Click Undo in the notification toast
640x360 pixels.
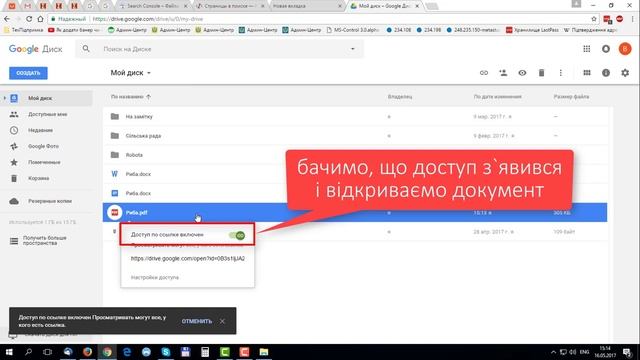(197, 321)
